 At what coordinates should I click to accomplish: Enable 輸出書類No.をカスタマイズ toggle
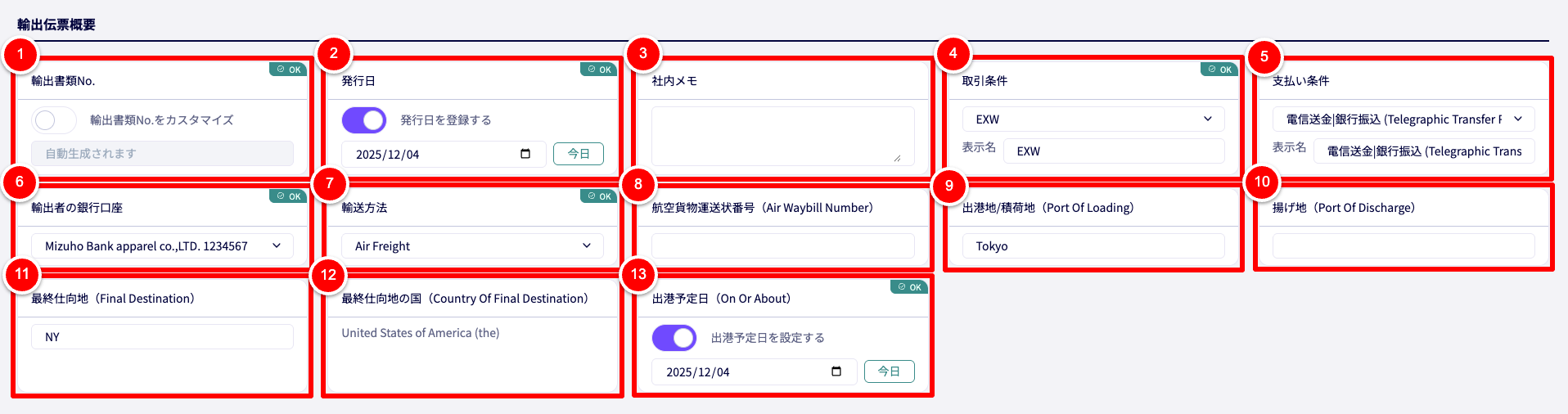[54, 120]
